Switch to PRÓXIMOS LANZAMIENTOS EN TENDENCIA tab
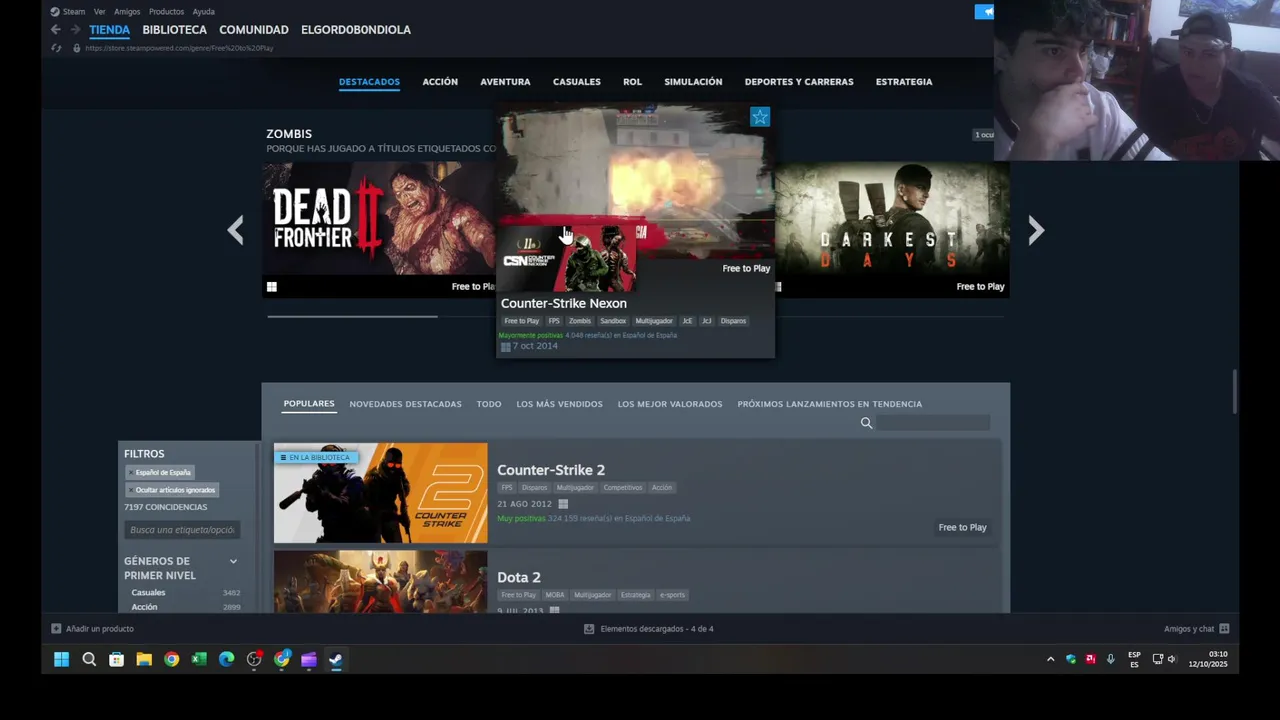Screen dimensions: 1280x720 tap(830, 404)
